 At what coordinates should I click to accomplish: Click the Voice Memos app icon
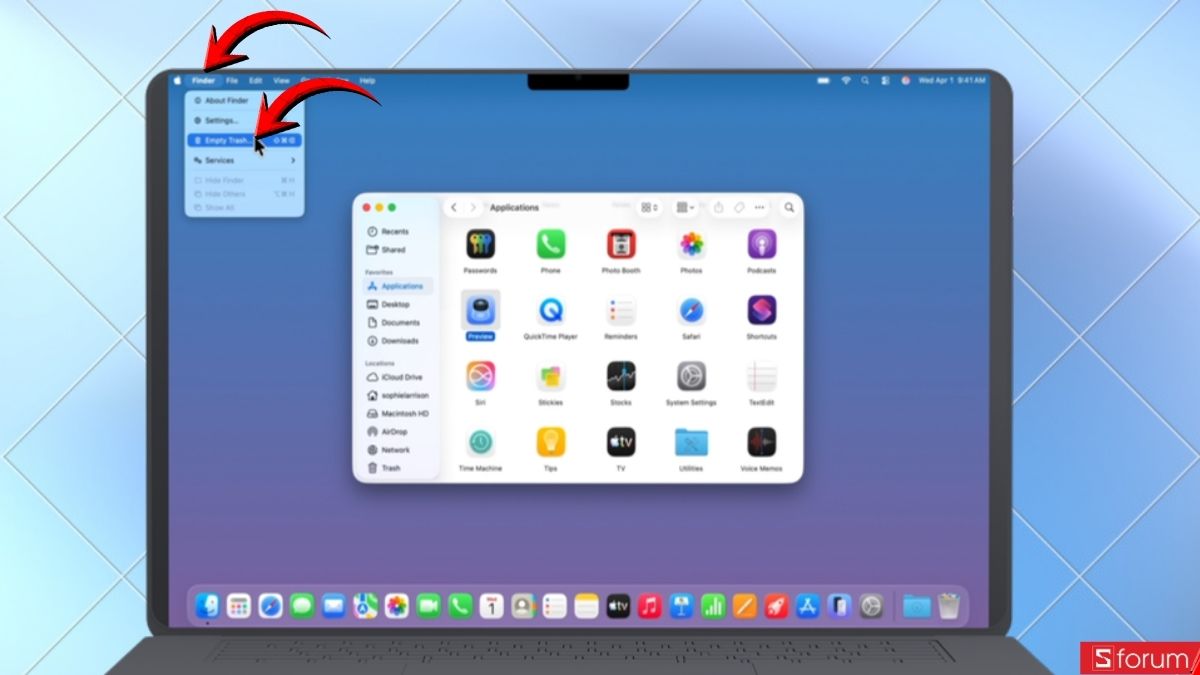tap(762, 442)
